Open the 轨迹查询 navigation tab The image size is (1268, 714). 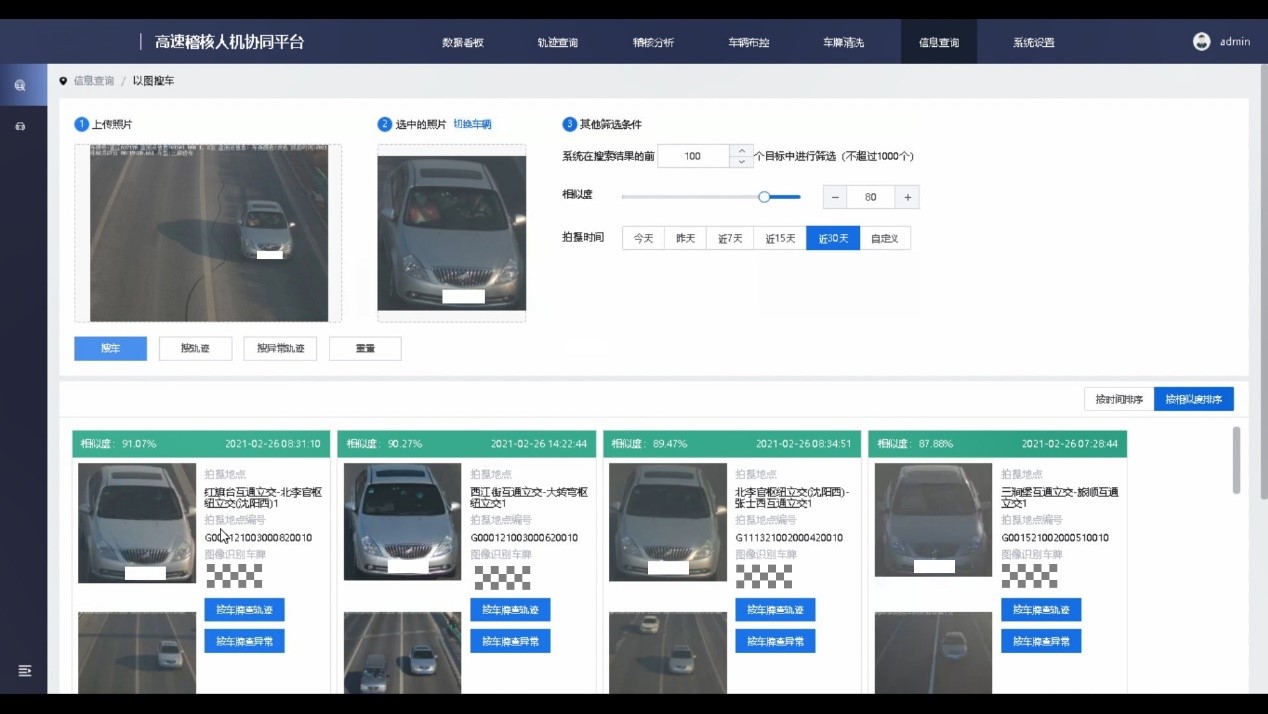(557, 43)
